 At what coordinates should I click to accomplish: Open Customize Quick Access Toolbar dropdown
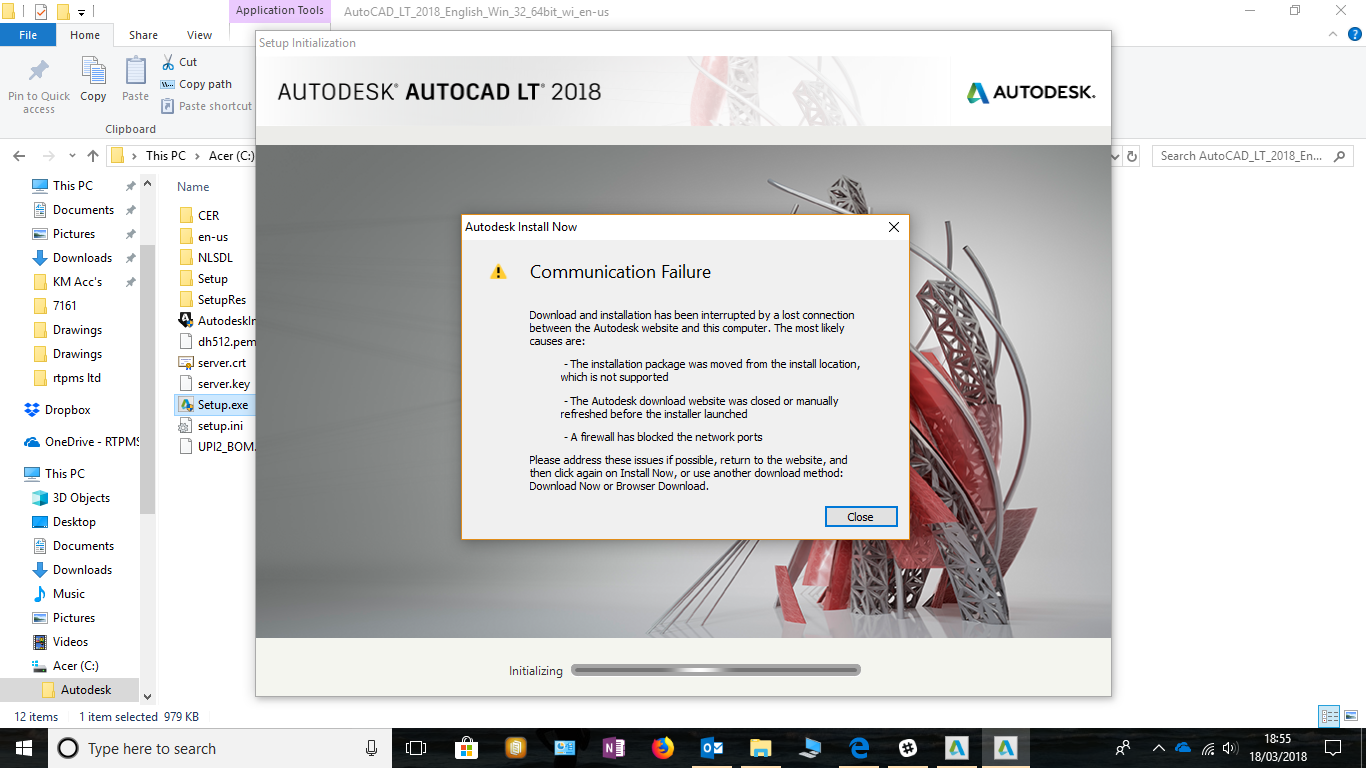click(x=81, y=13)
